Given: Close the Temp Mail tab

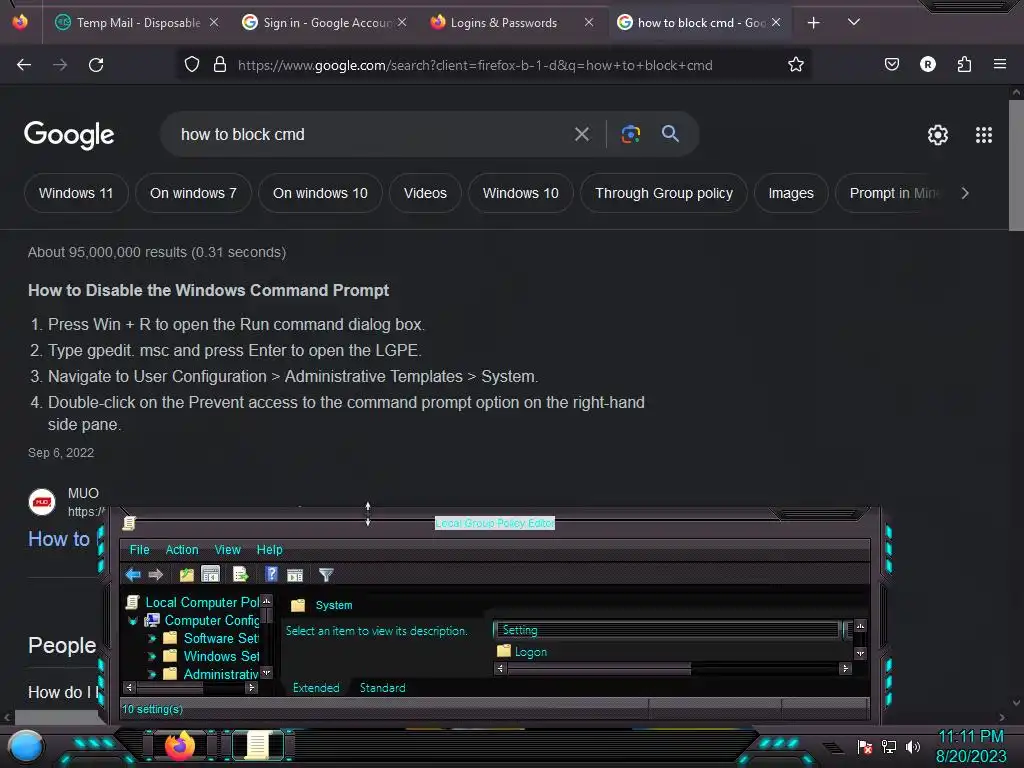Looking at the screenshot, I should (x=214, y=23).
